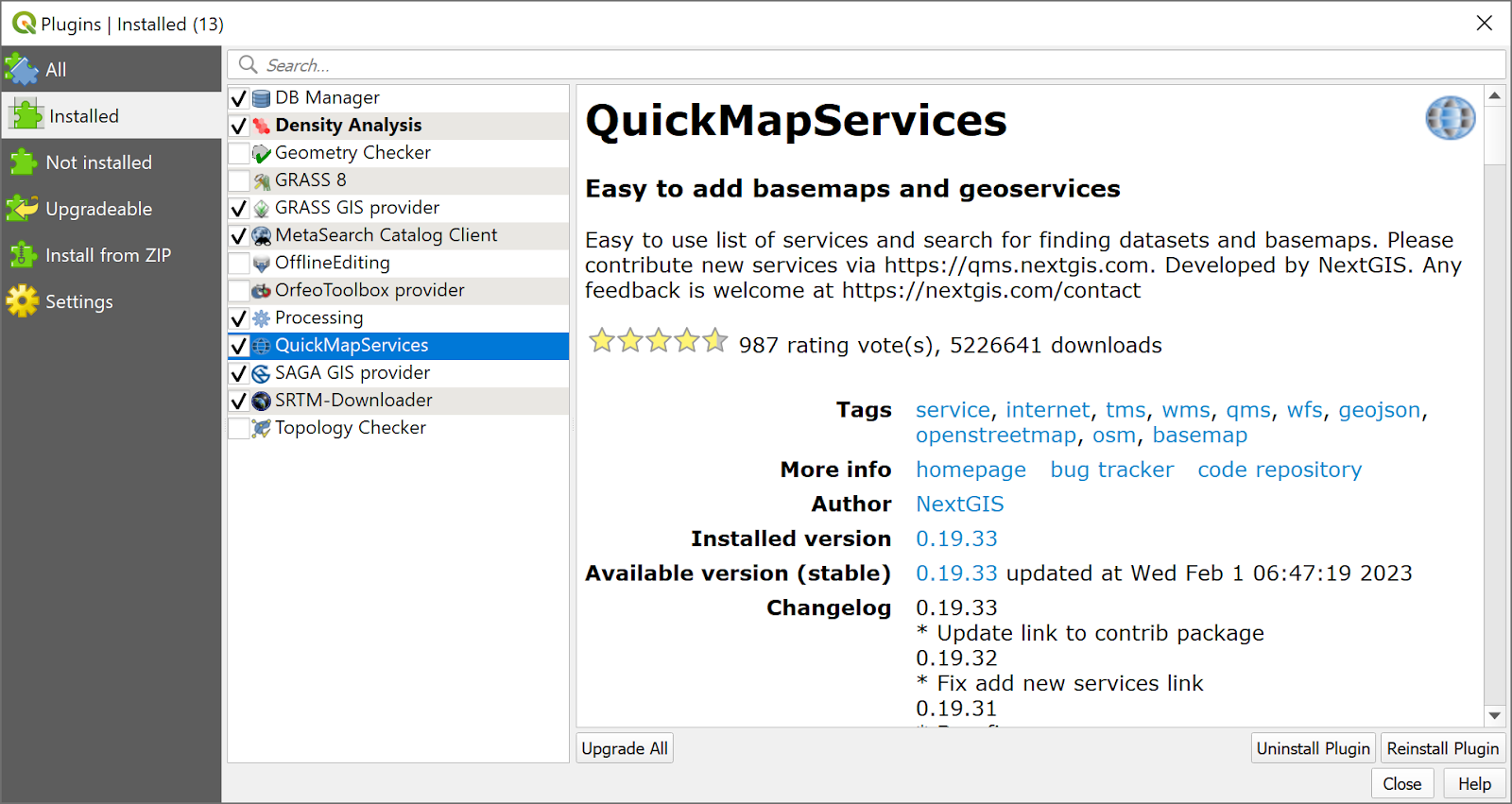Screen dimensions: 1512x804
Task: Click the QuickMapServices globe icon in list
Action: 262,346
